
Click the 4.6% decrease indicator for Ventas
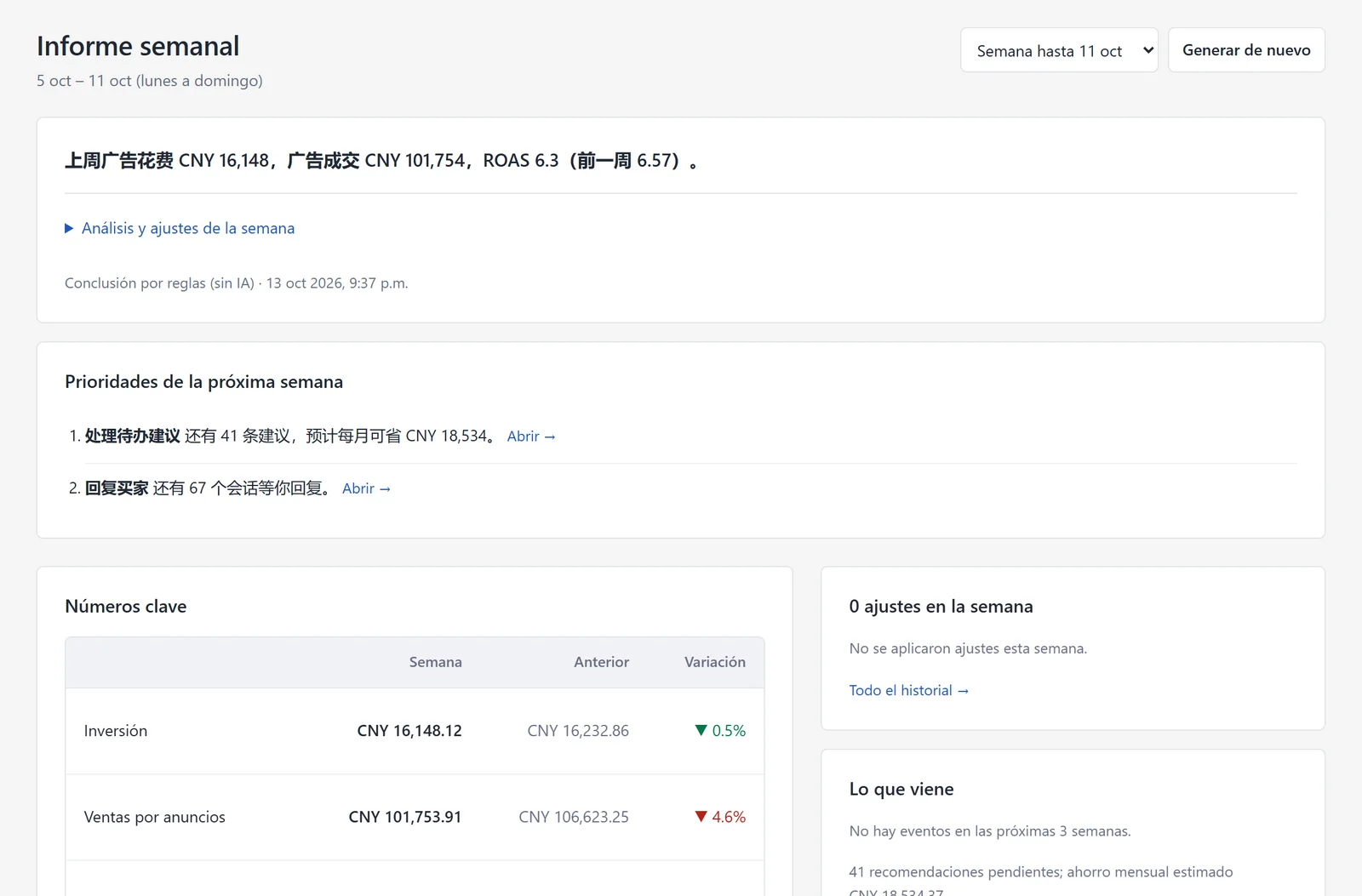click(720, 817)
